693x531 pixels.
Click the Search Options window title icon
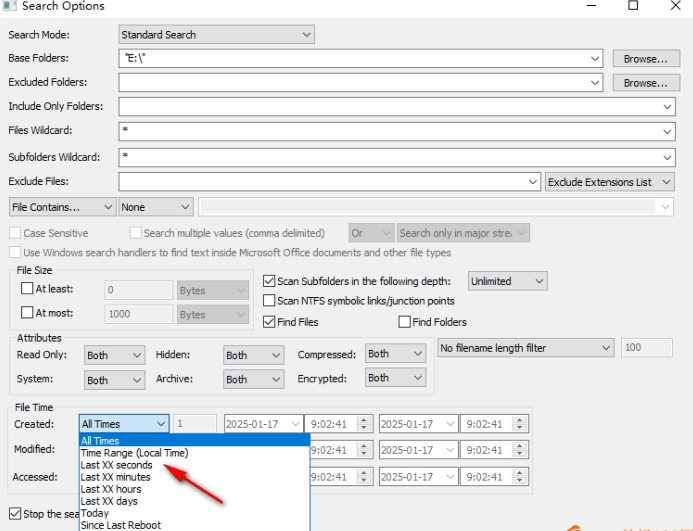click(x=9, y=6)
